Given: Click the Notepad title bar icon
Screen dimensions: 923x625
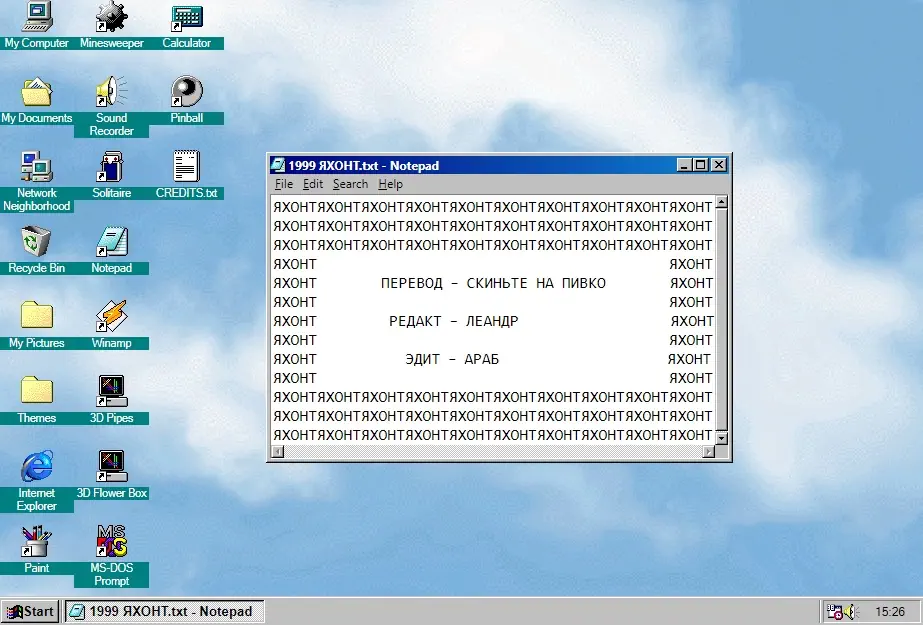Looking at the screenshot, I should (x=278, y=165).
